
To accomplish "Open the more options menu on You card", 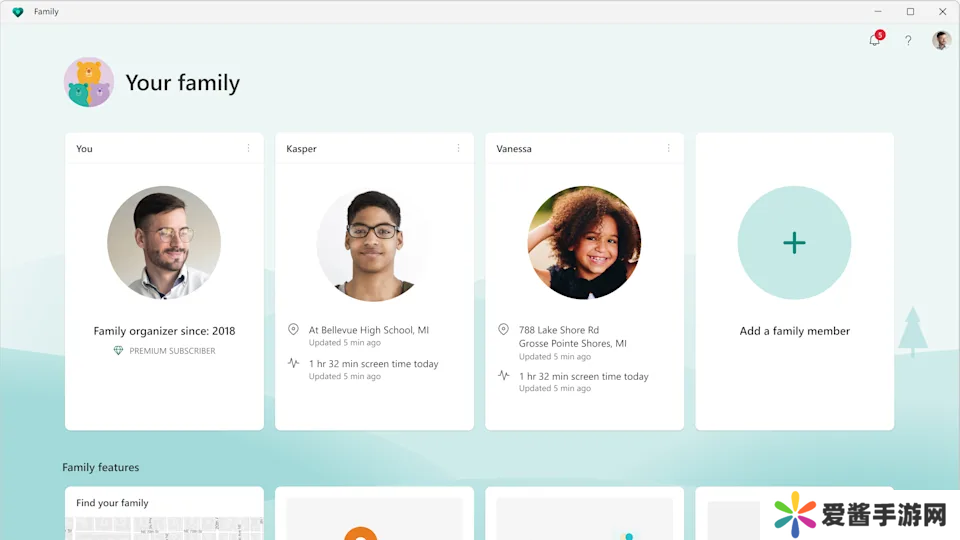I will [x=249, y=148].
